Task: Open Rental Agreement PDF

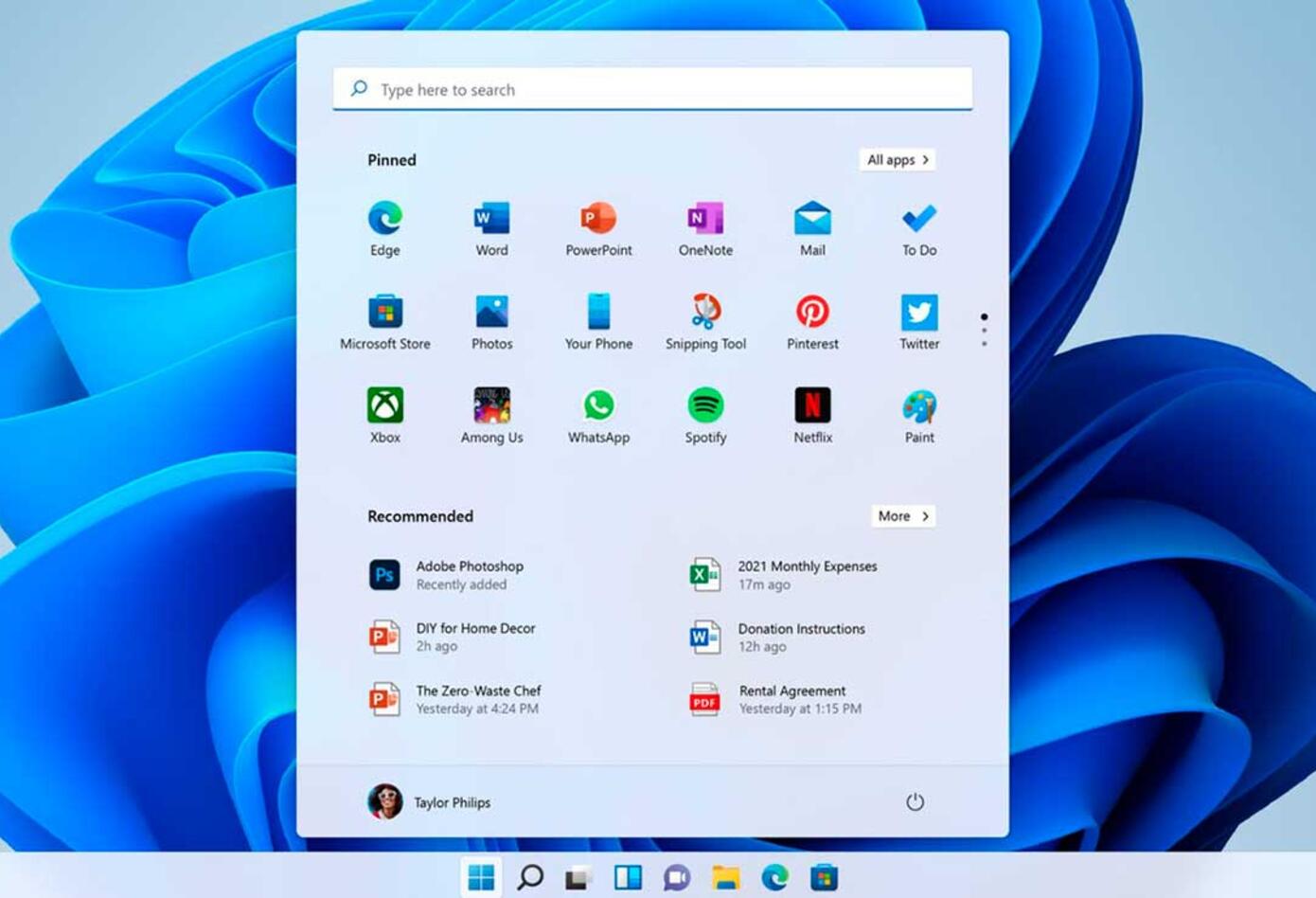Action: pyautogui.click(x=774, y=700)
